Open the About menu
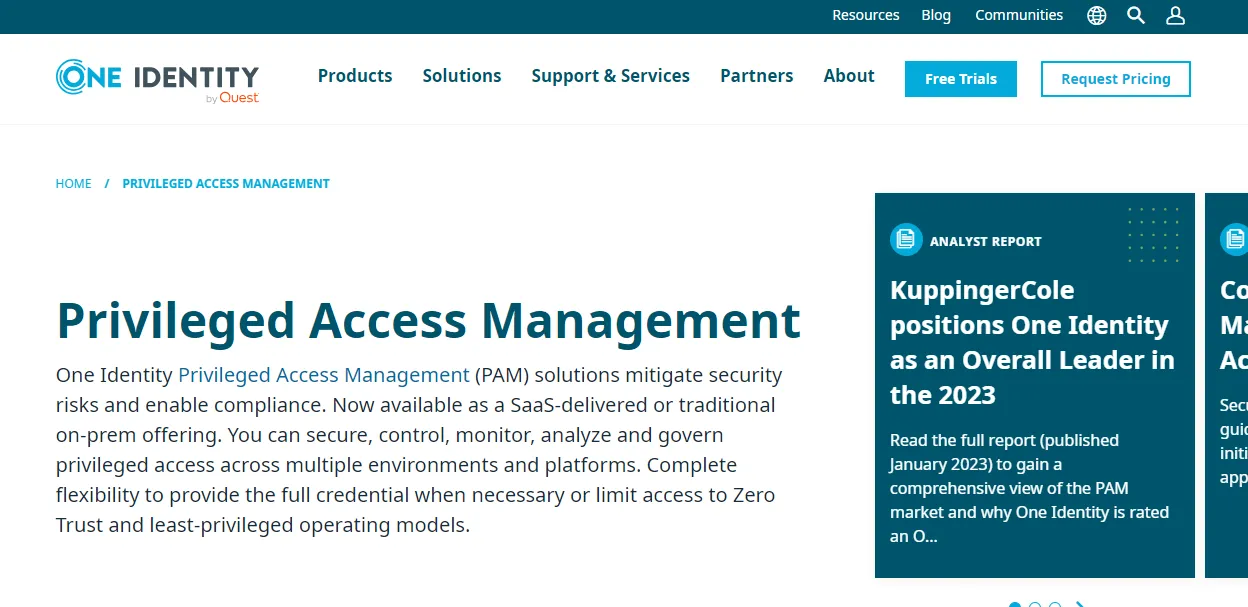The width and height of the screenshot is (1248, 607). (x=849, y=76)
